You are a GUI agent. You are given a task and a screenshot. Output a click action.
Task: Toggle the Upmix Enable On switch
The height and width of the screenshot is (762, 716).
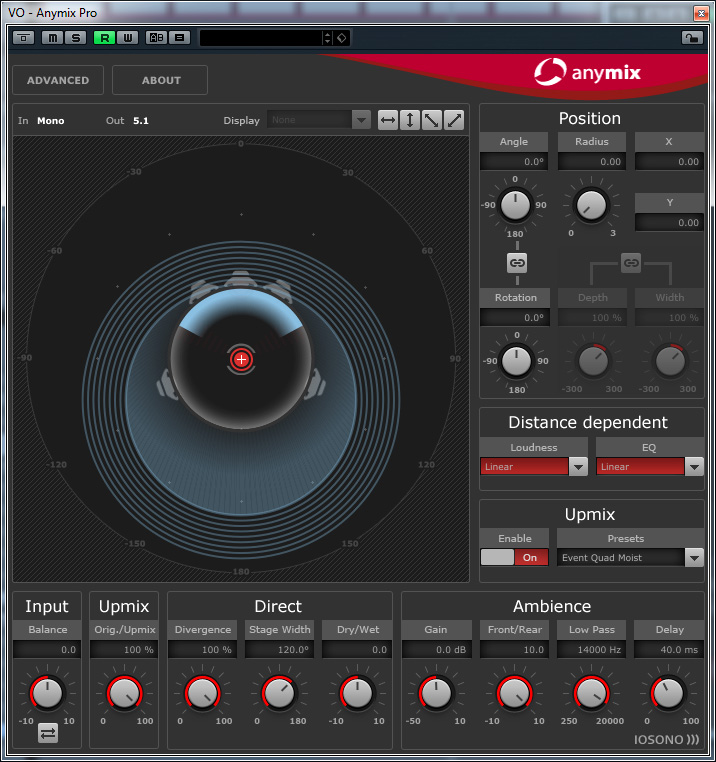(515, 558)
